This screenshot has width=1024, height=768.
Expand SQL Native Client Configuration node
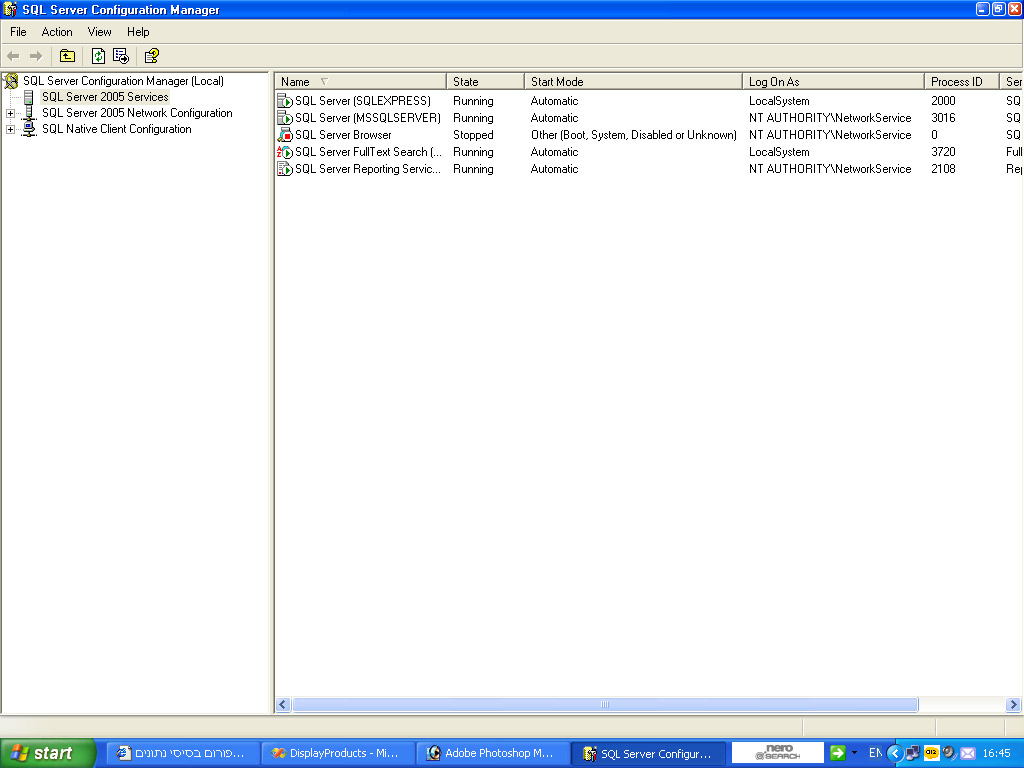pos(11,129)
